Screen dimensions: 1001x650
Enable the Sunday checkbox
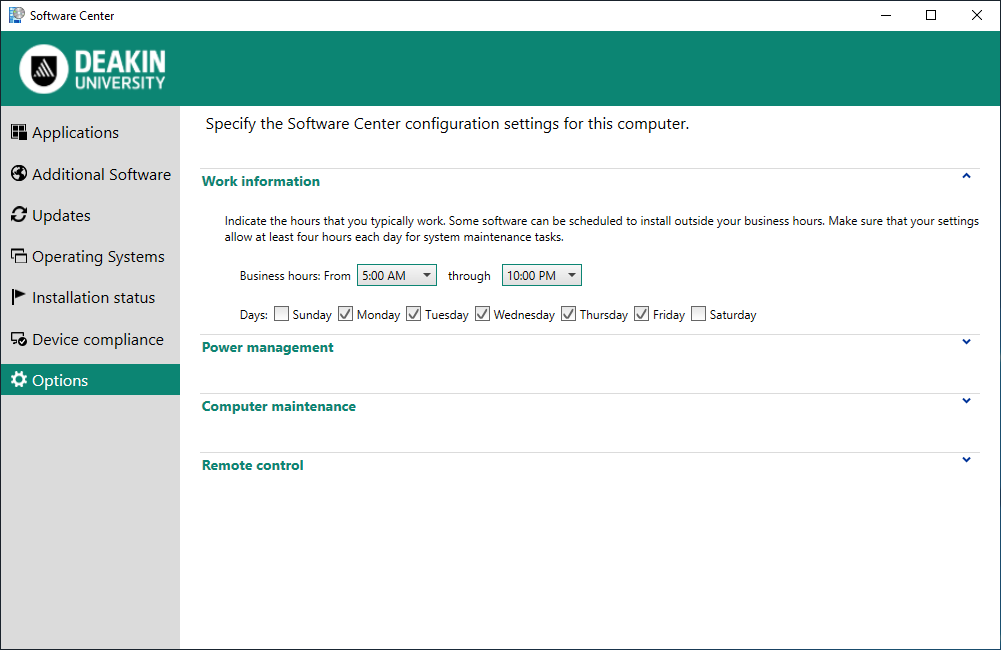pyautogui.click(x=281, y=313)
